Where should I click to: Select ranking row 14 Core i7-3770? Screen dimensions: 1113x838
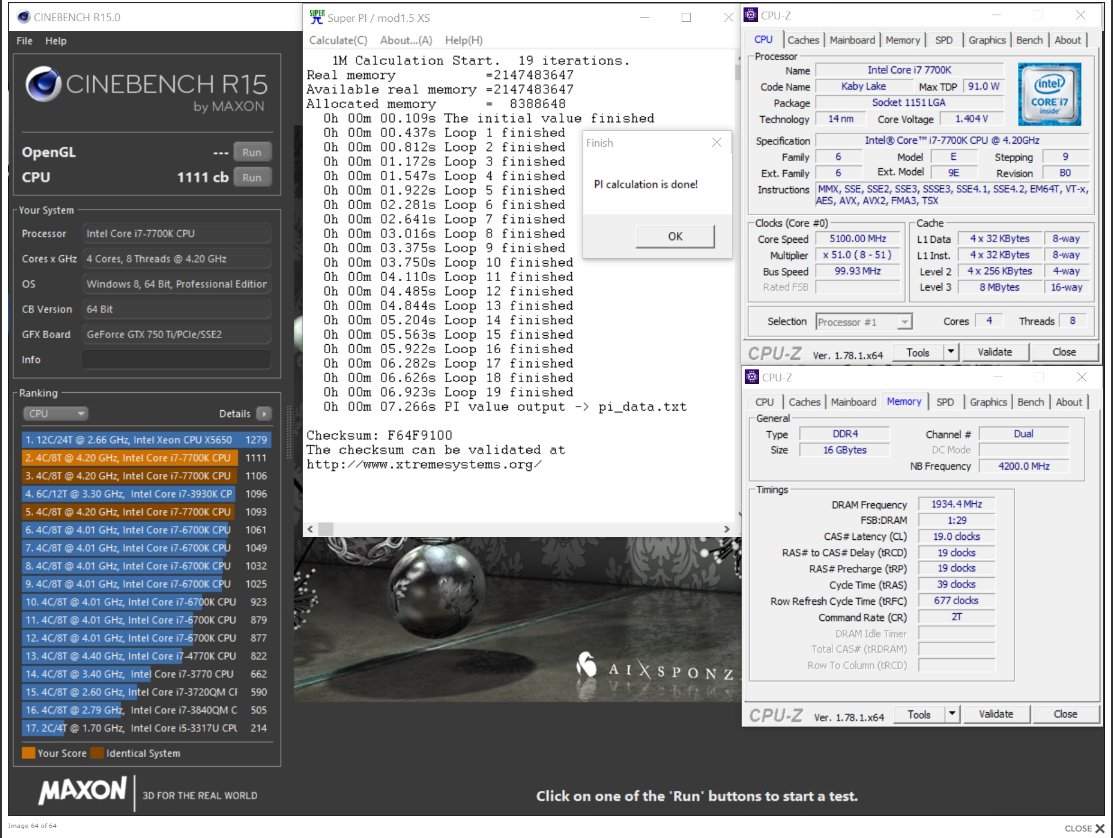tap(146, 674)
